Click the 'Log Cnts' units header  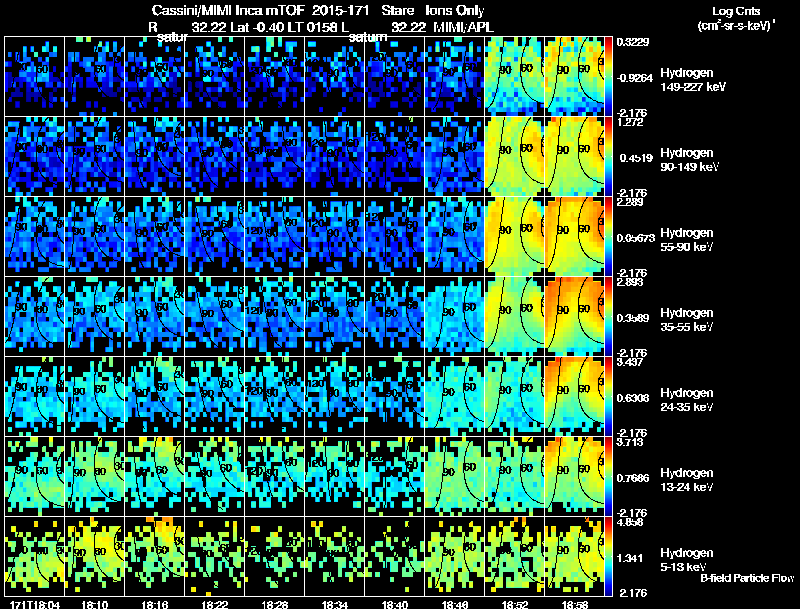coord(736,11)
